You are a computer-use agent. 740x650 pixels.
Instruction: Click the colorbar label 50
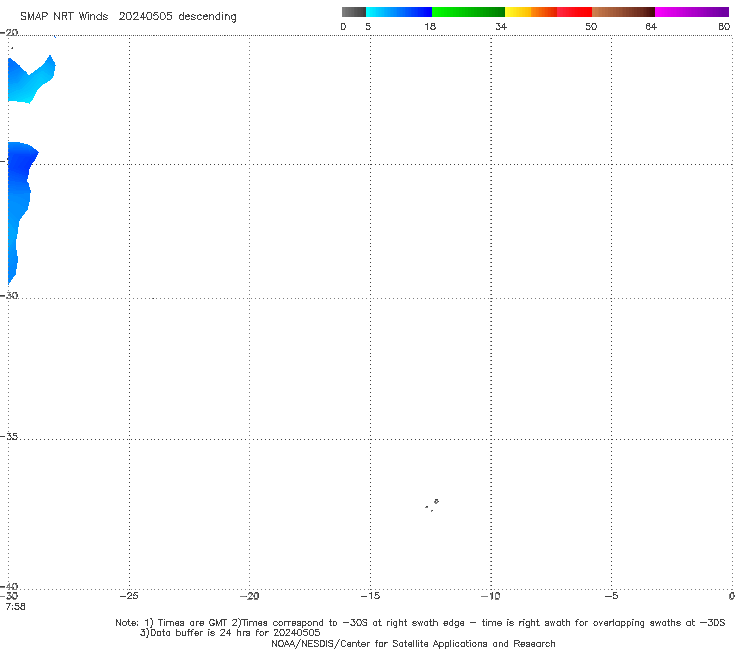(591, 26)
